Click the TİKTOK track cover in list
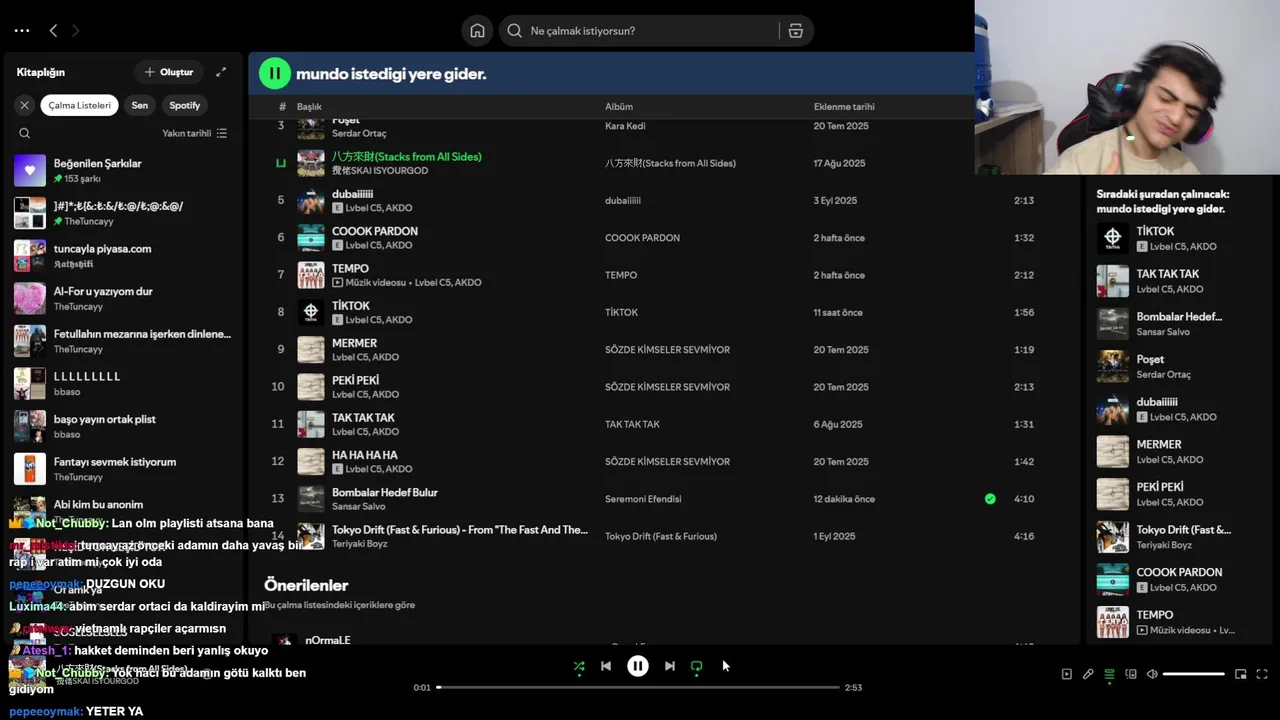The height and width of the screenshot is (720, 1280). click(311, 312)
